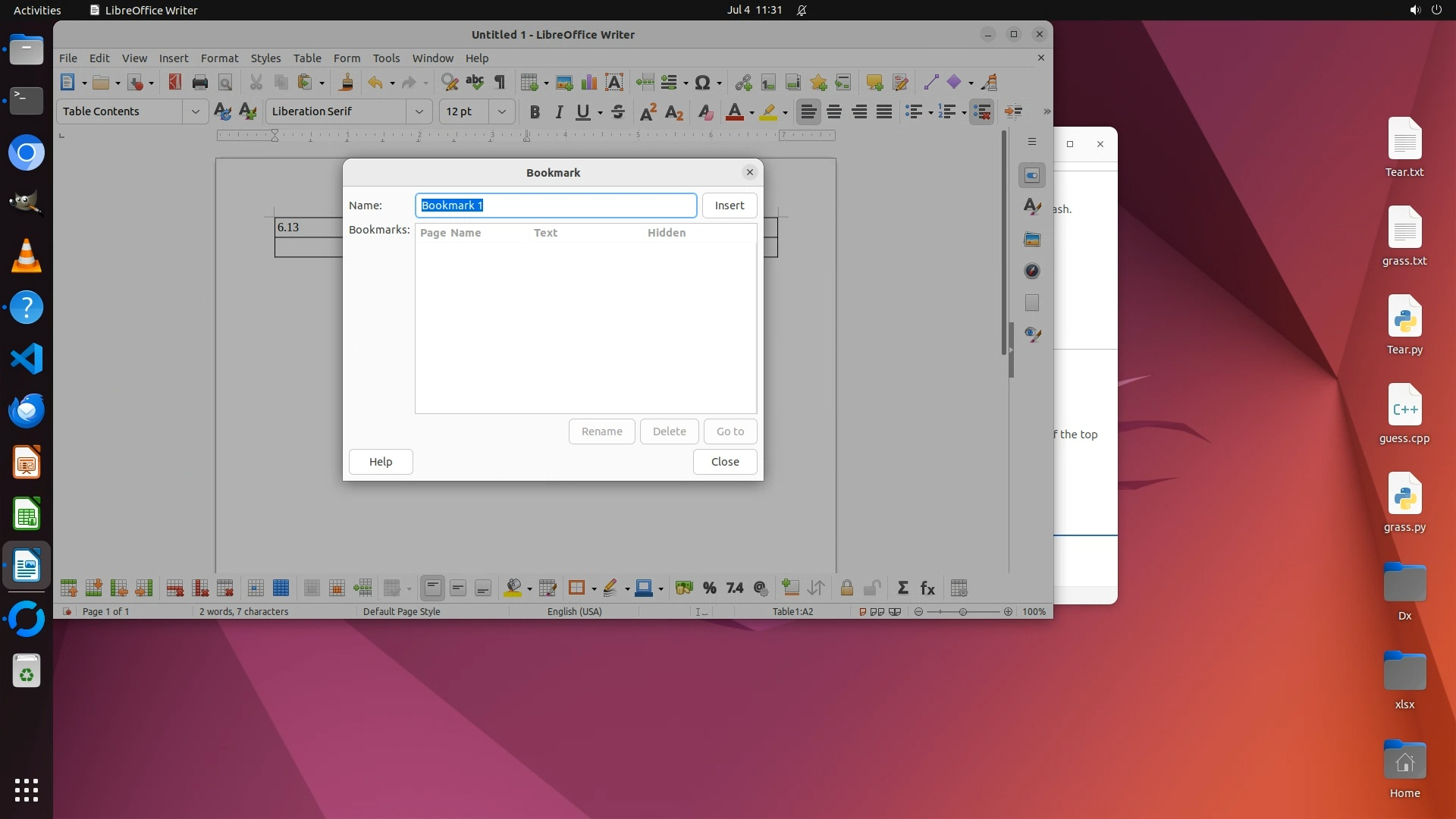The image size is (1456, 819).
Task: Click the Insert Special Character omega icon
Action: 702,83
